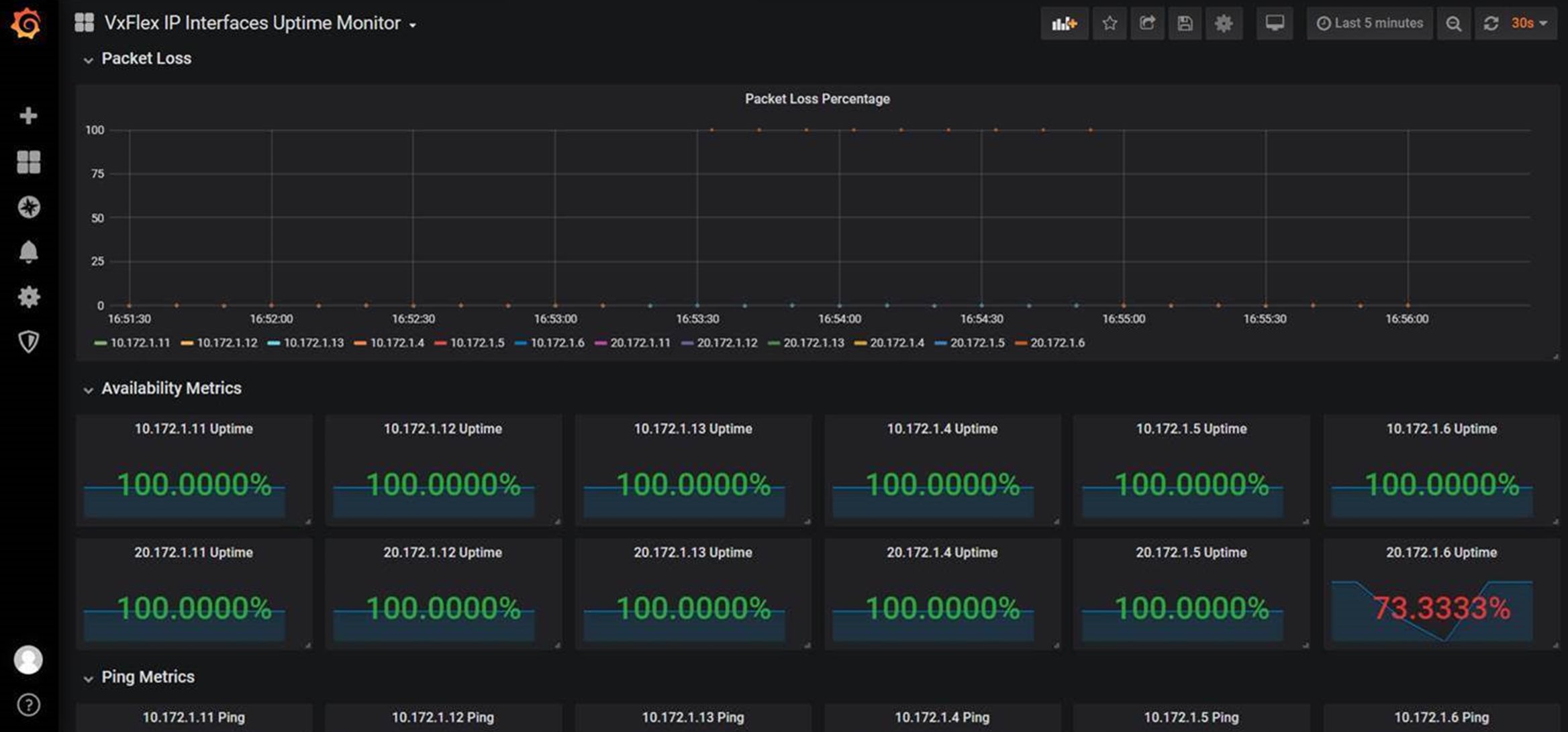
Task: Share the dashboard via the share icon
Action: 1147,23
